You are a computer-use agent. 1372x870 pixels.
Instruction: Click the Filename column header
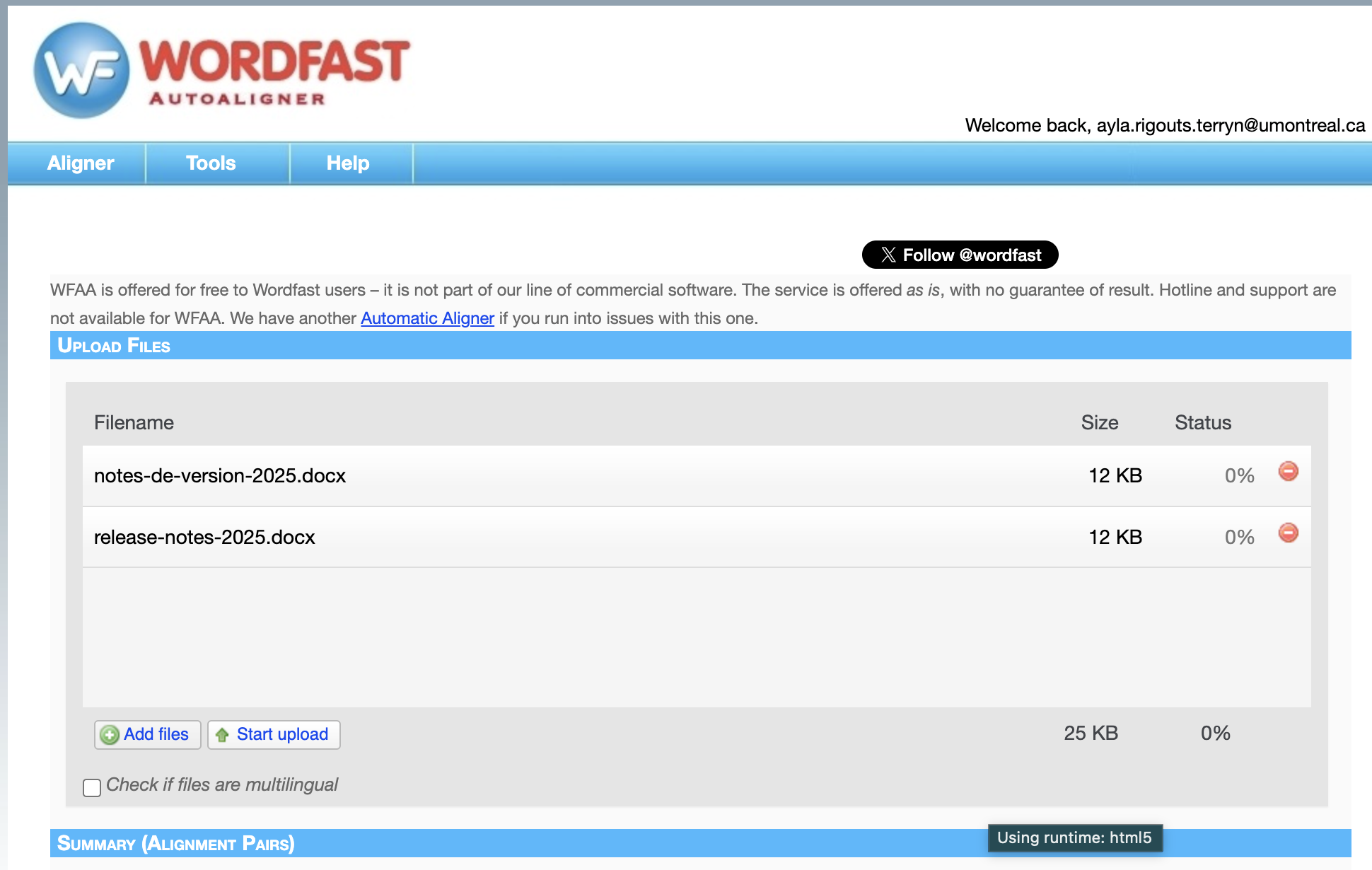point(134,422)
